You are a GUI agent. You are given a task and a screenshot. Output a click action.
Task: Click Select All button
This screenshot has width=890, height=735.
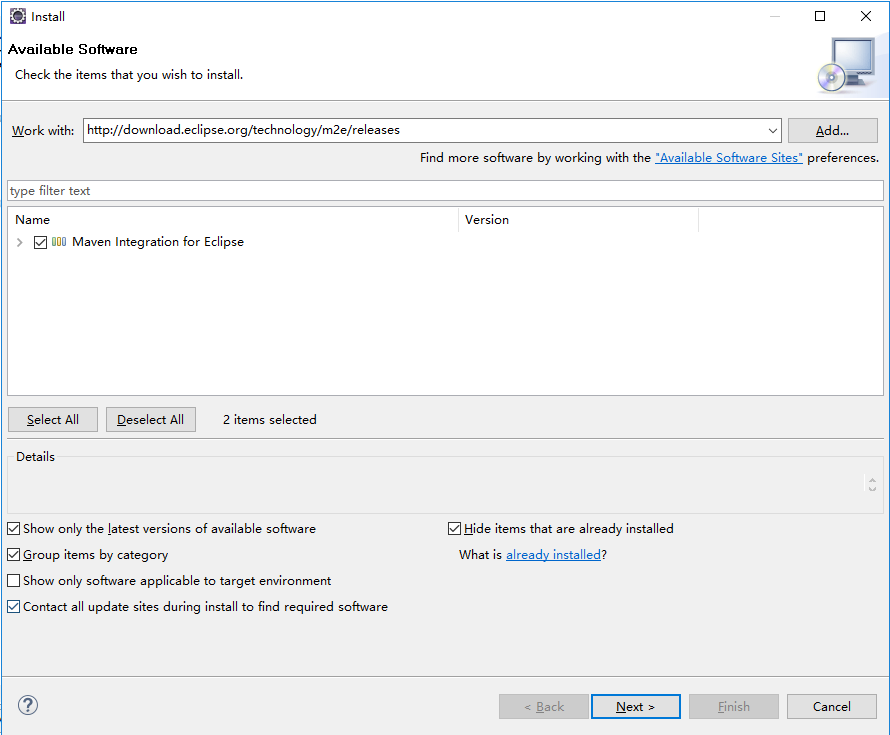53,419
